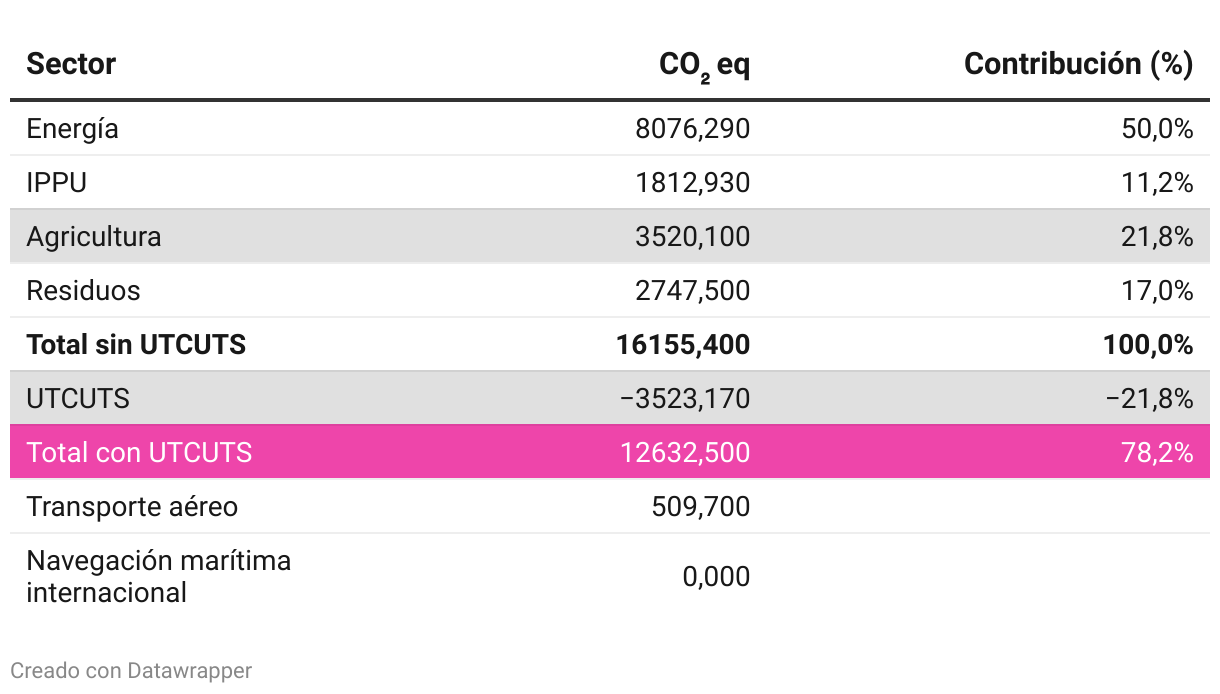Click the UTCUTS label in the gray row
This screenshot has height=694, width=1220.
[78, 399]
